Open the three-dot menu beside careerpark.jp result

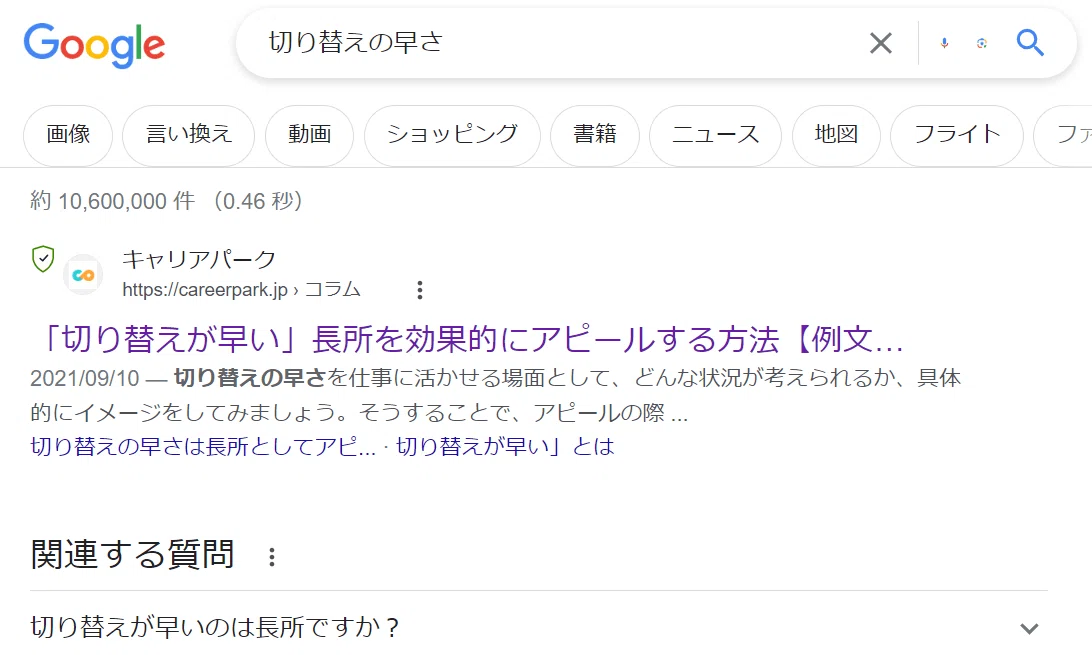[419, 290]
